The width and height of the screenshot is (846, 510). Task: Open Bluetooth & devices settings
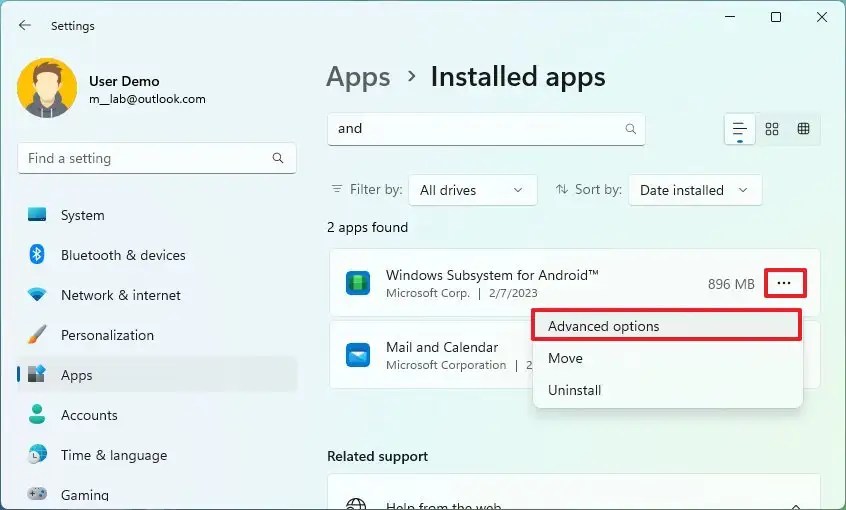[157, 255]
